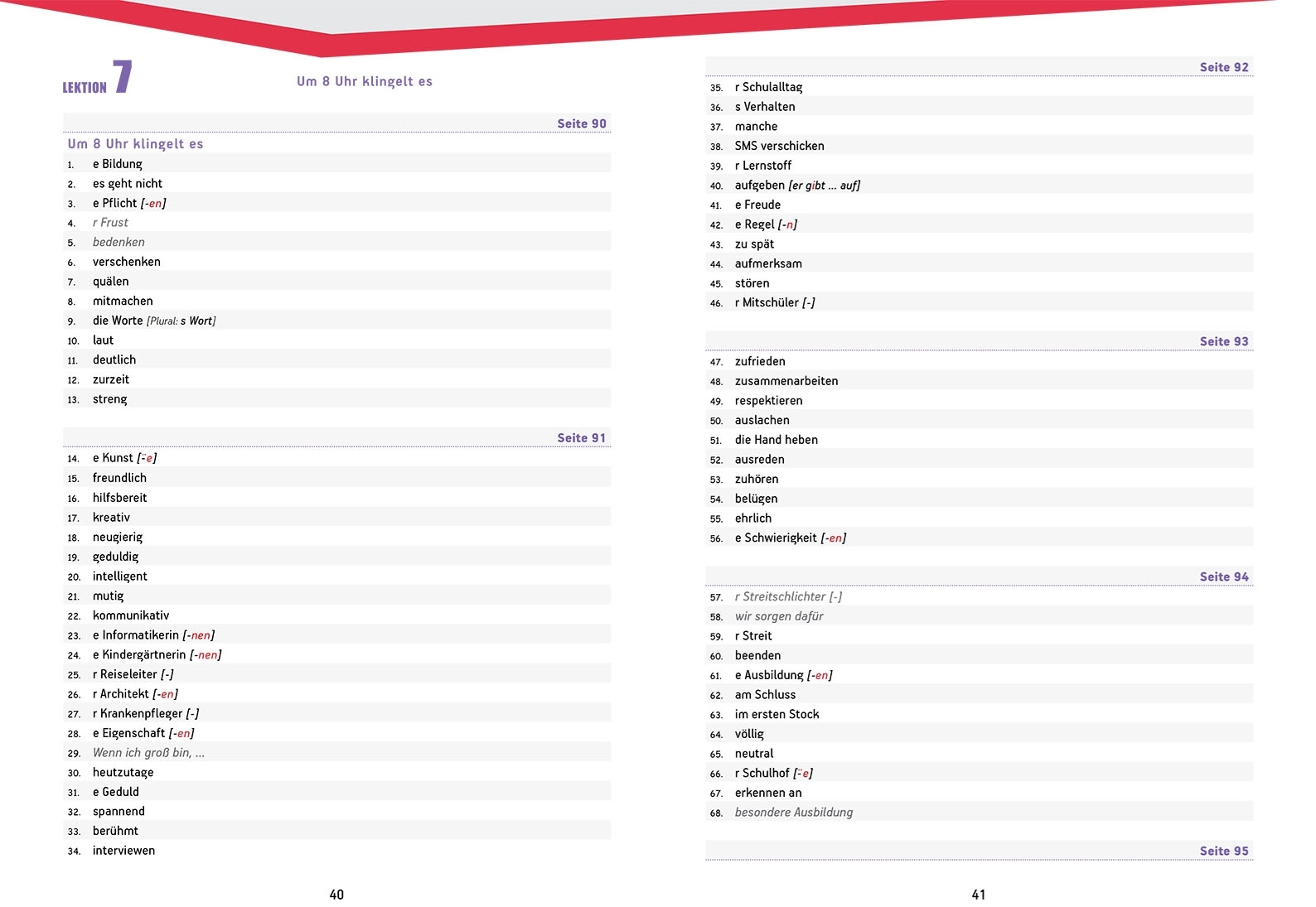Select the word 'heutzutage'
Screen dimensions: 1316x907
(x=123, y=773)
